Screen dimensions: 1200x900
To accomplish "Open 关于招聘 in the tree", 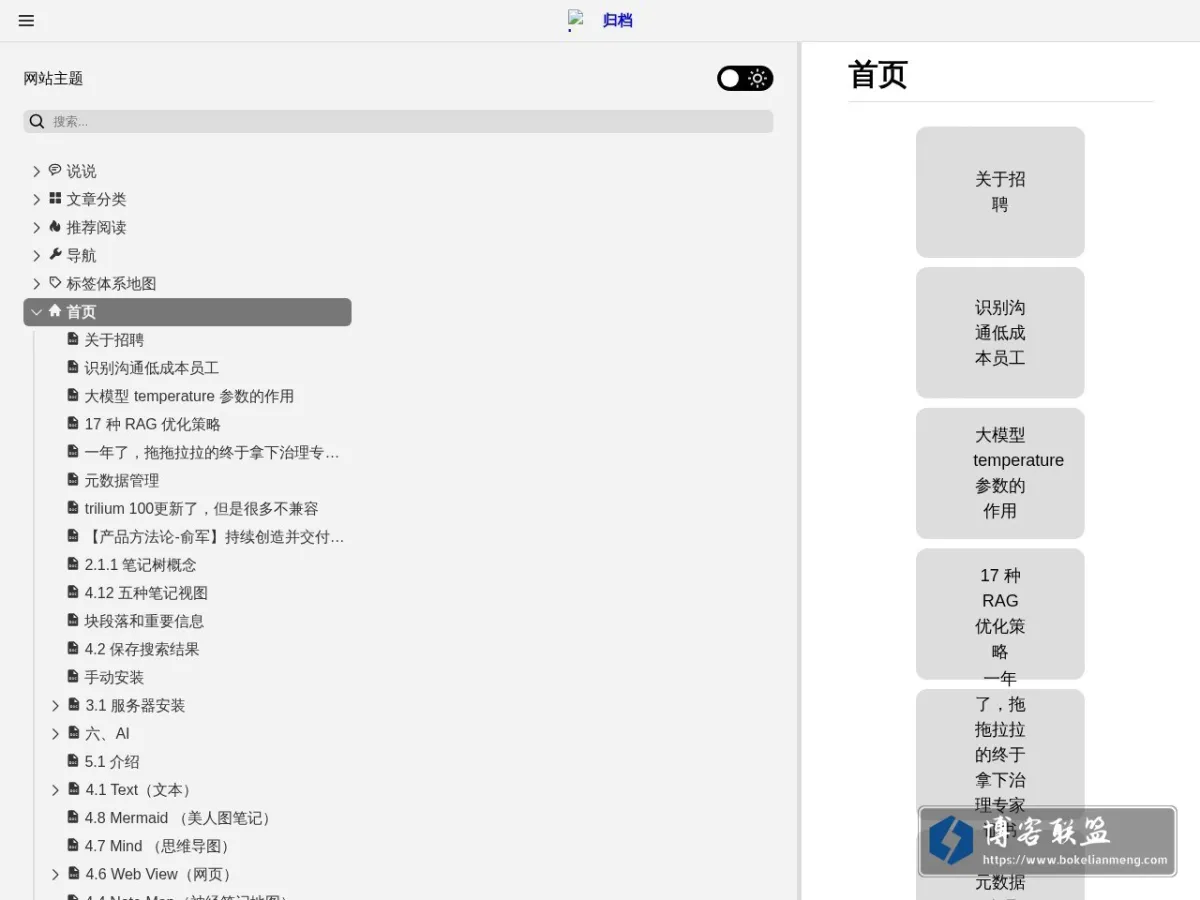I will (114, 340).
